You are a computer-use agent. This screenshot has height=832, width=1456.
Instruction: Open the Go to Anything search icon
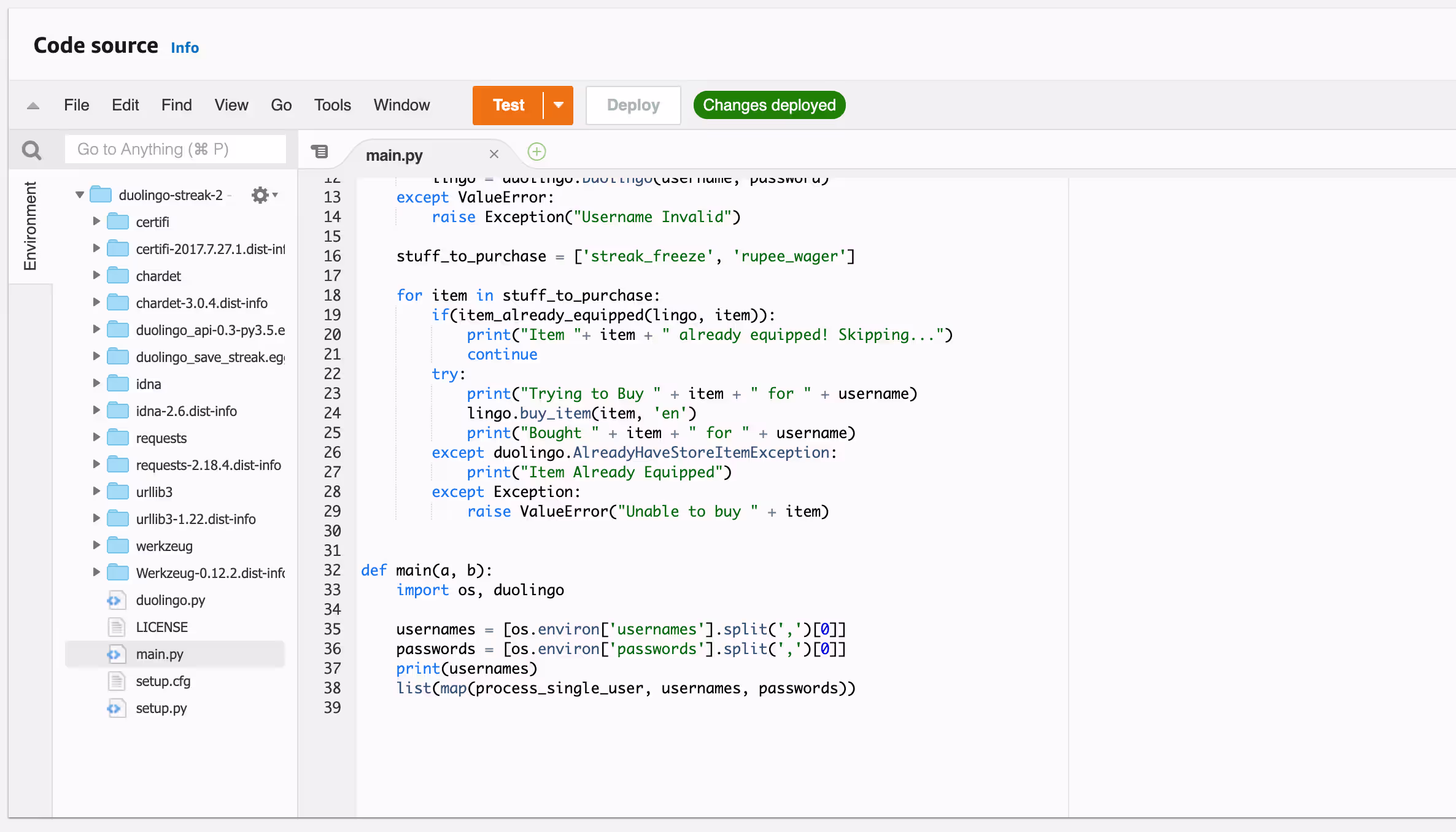[31, 149]
